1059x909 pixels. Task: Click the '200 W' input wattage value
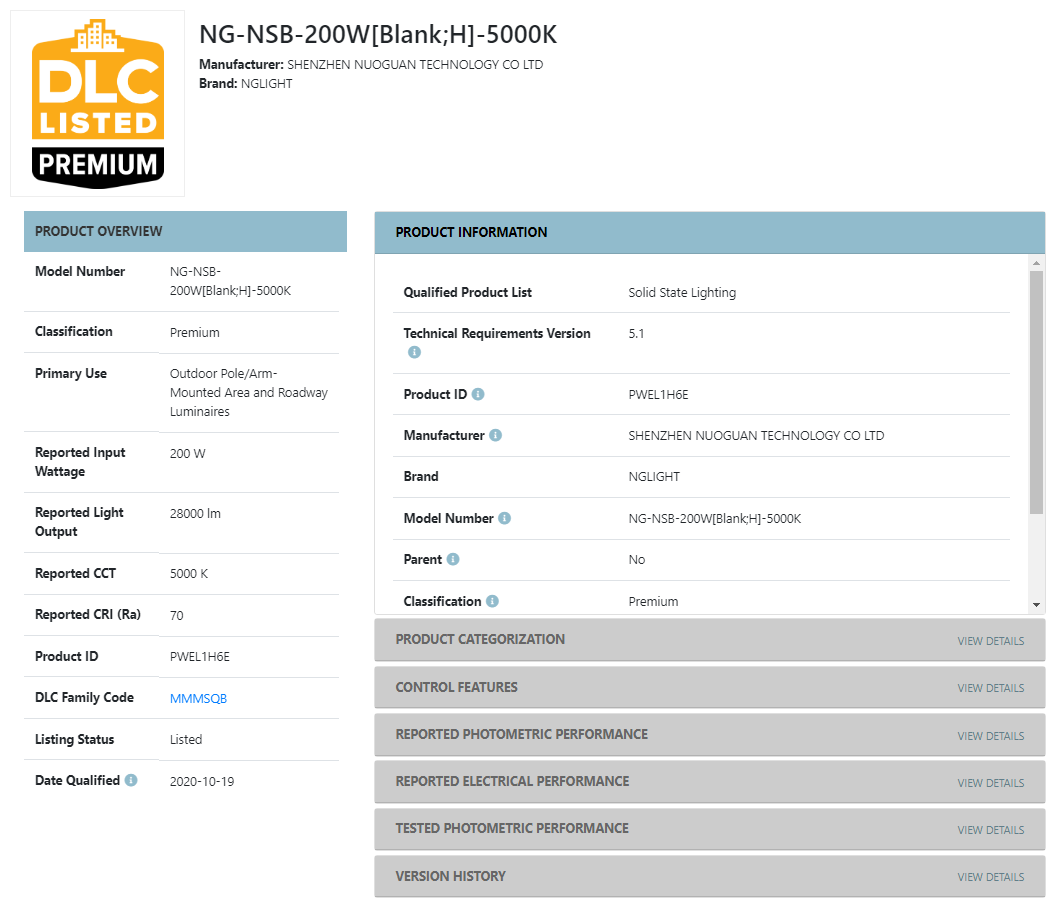(188, 454)
